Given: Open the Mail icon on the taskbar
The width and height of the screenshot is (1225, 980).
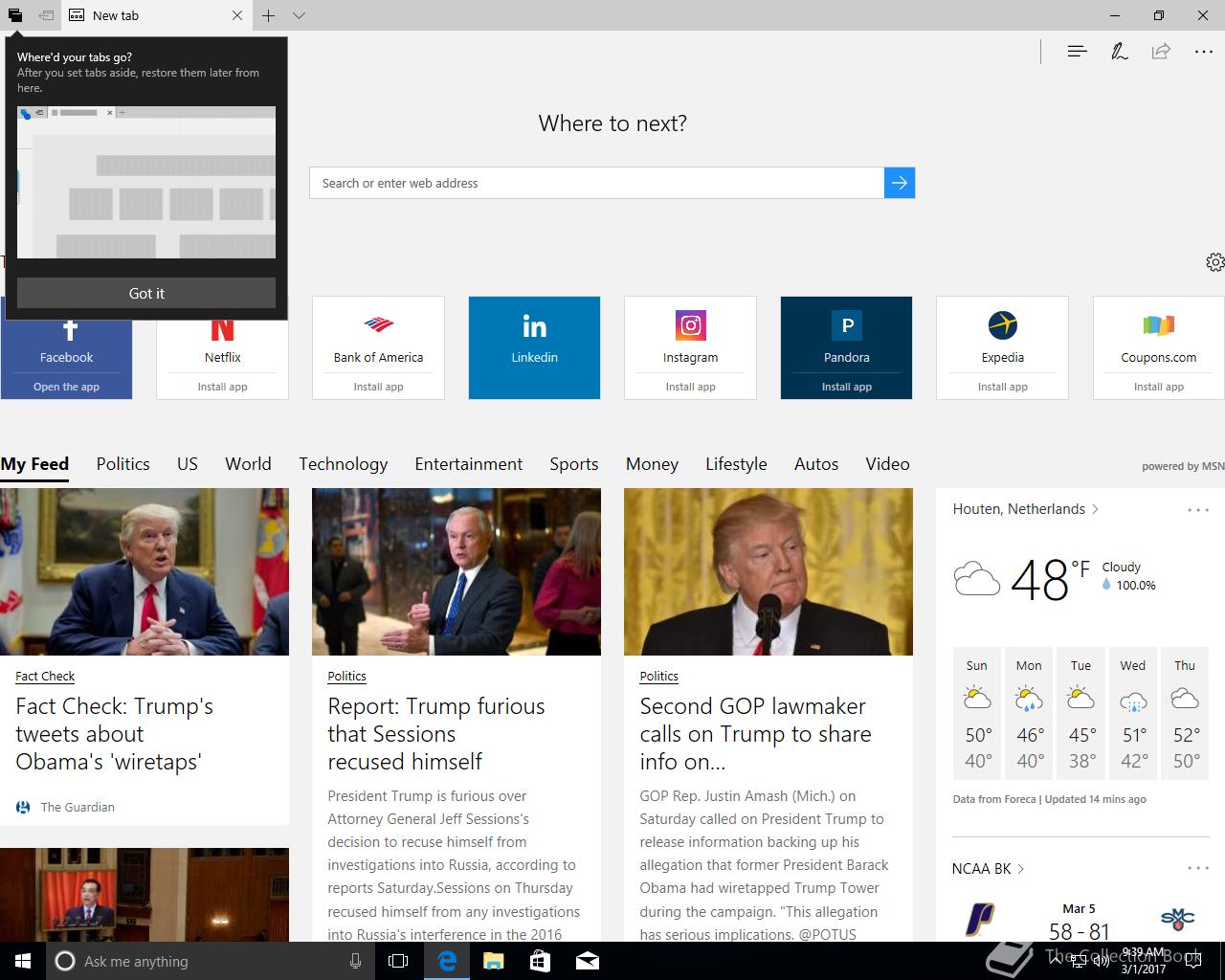Looking at the screenshot, I should click(x=588, y=961).
